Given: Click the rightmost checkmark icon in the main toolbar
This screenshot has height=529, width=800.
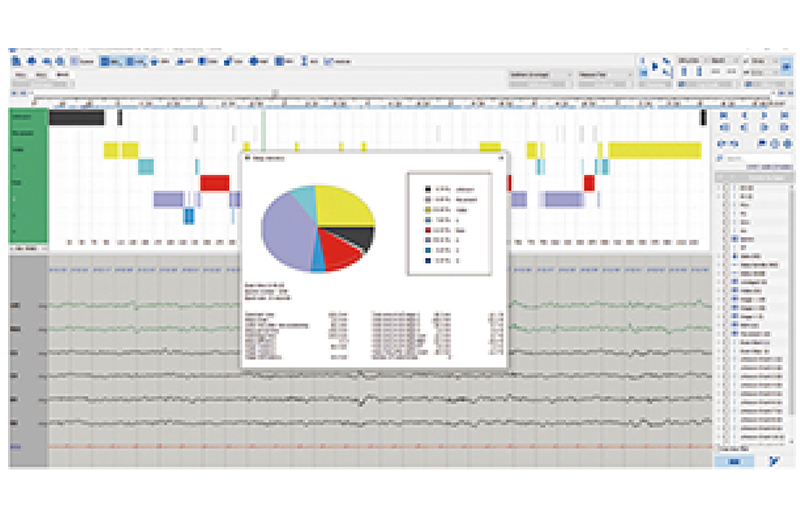Looking at the screenshot, I should (x=329, y=62).
